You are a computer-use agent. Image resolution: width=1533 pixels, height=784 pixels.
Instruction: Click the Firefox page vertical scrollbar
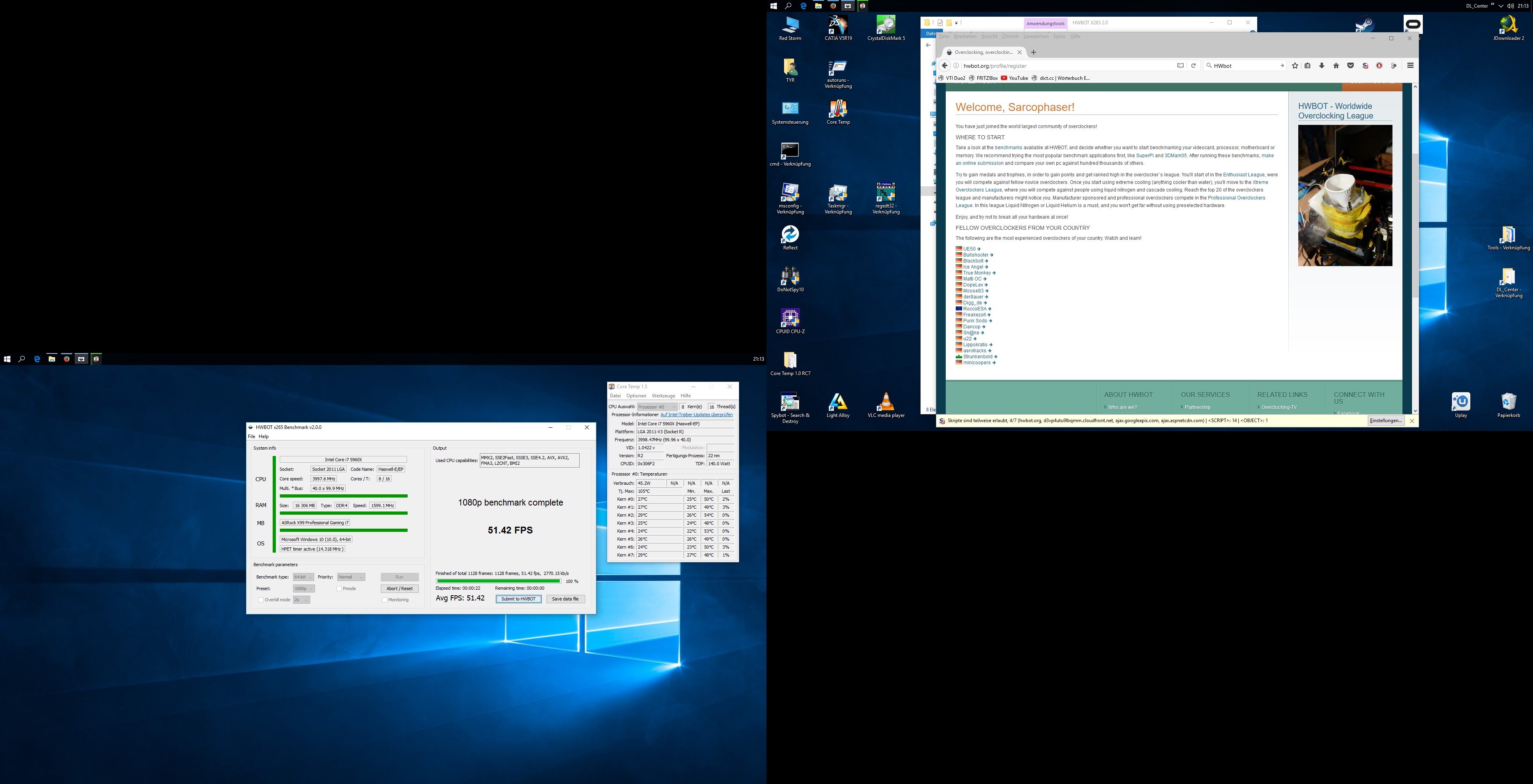point(1415,226)
